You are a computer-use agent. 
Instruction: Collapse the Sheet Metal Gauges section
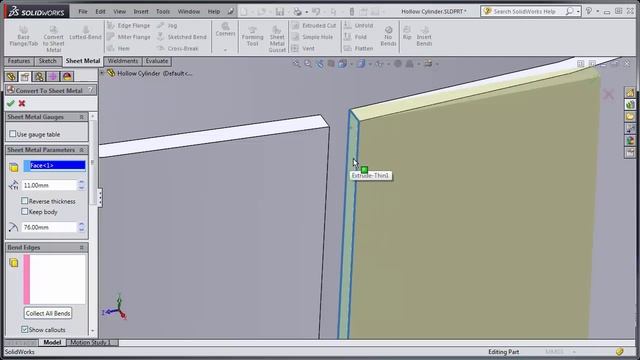click(81, 117)
